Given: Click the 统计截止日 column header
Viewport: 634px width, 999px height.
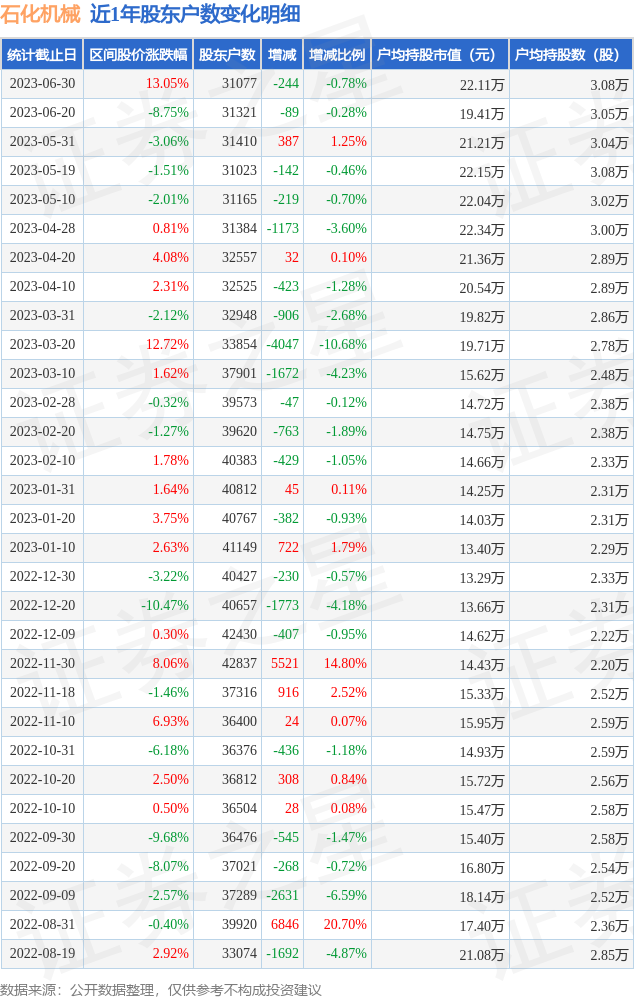Looking at the screenshot, I should [x=42, y=55].
